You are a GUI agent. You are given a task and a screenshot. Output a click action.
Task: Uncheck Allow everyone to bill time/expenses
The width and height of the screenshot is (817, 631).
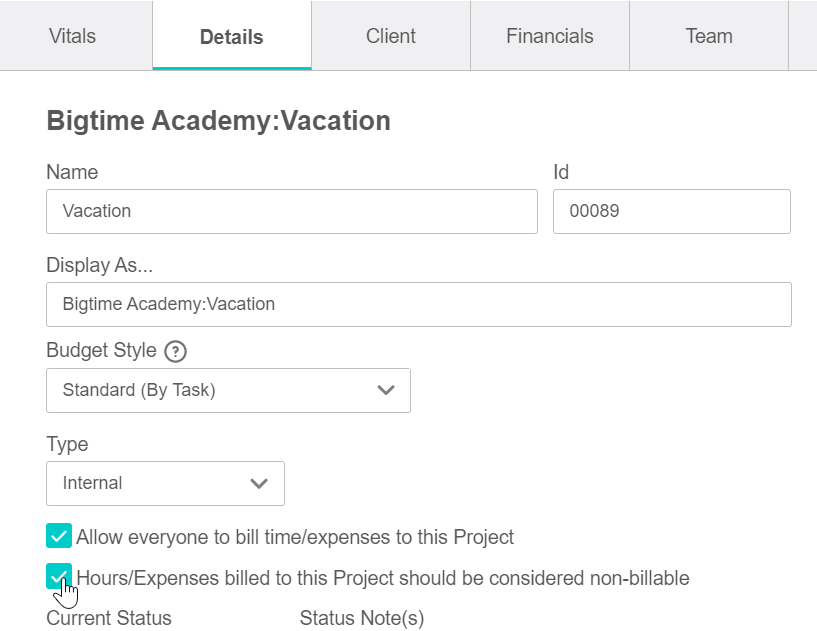pyautogui.click(x=59, y=536)
